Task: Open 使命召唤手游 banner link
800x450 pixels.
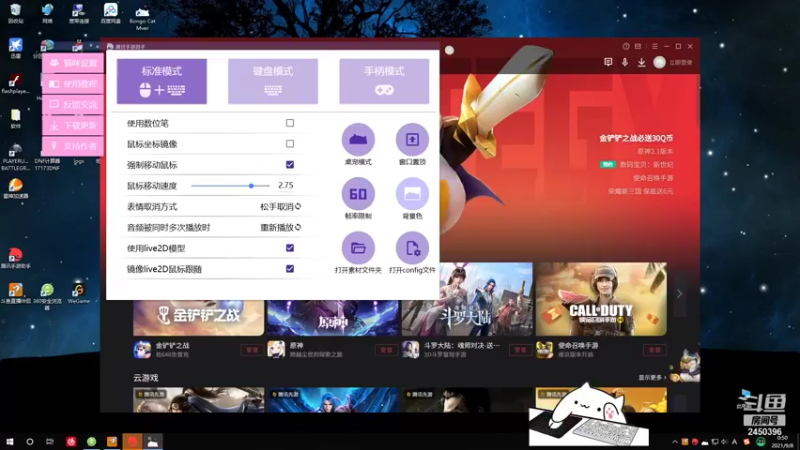Action: [x=653, y=178]
